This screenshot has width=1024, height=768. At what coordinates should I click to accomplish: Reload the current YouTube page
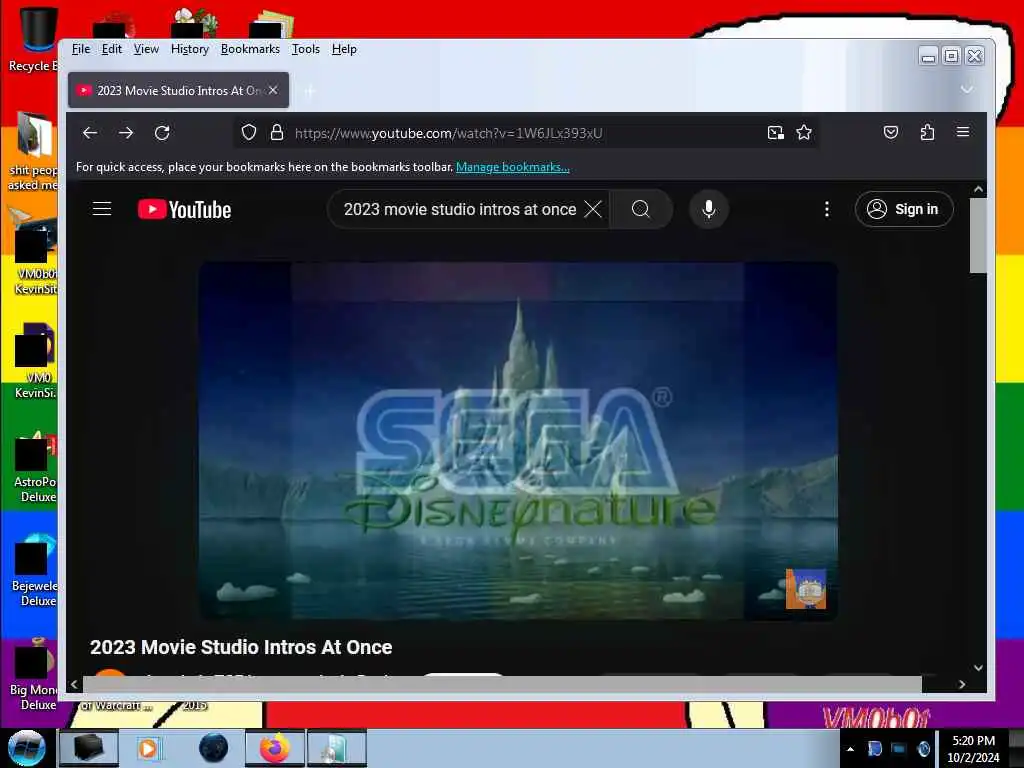[x=162, y=133]
